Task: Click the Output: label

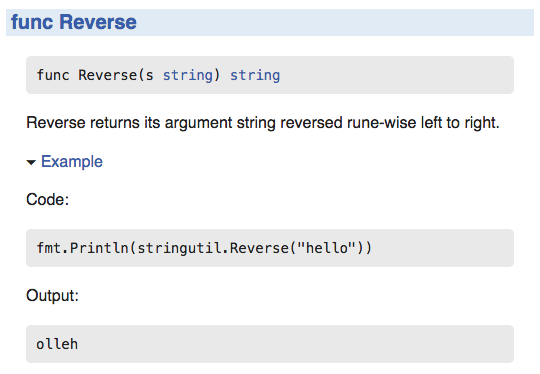Action: pos(52,295)
